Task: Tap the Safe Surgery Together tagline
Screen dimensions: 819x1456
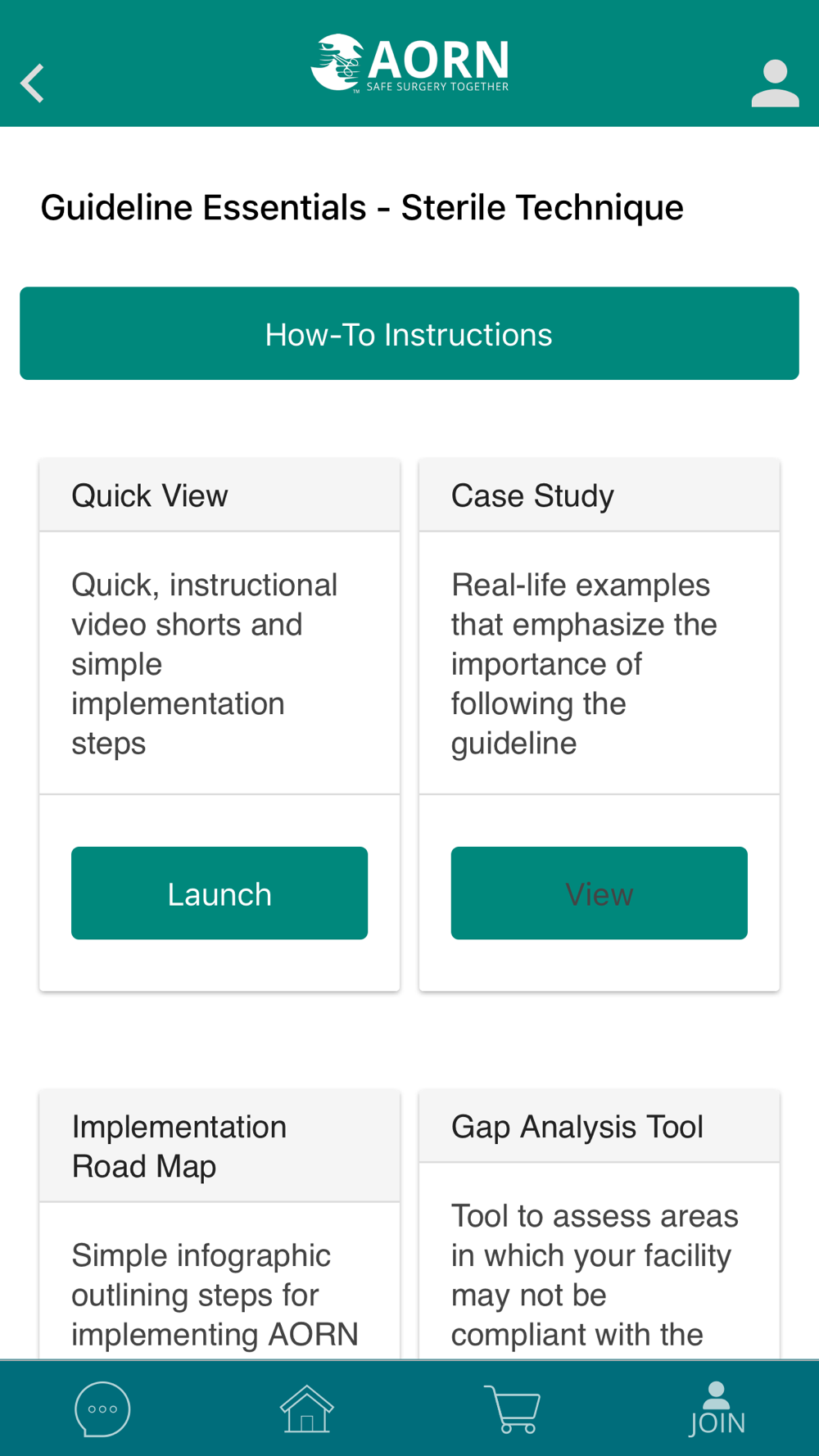Action: (437, 87)
